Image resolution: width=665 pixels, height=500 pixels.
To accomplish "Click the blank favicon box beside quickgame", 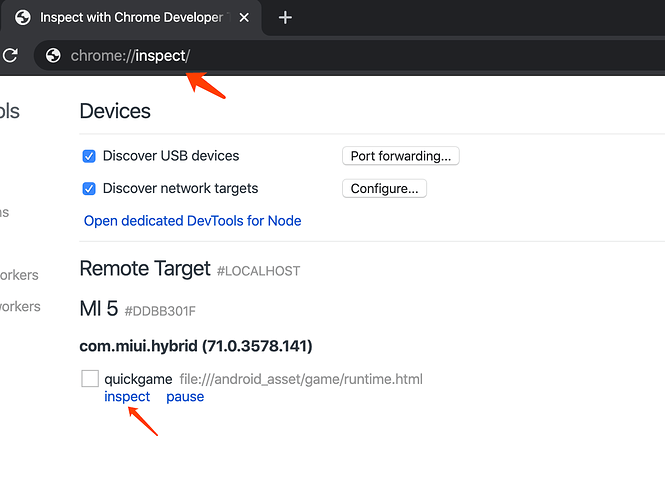I will (90, 379).
